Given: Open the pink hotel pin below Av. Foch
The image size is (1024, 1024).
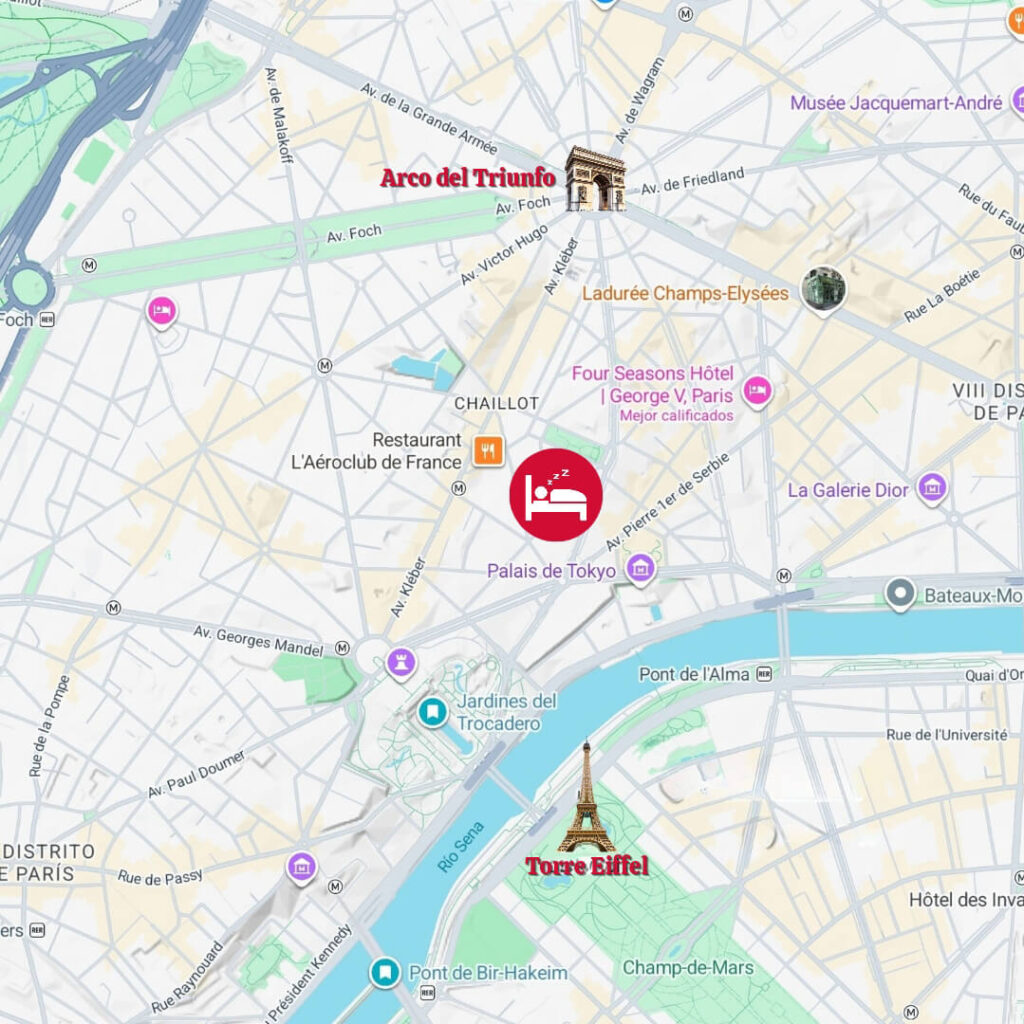Looking at the screenshot, I should coord(161,312).
